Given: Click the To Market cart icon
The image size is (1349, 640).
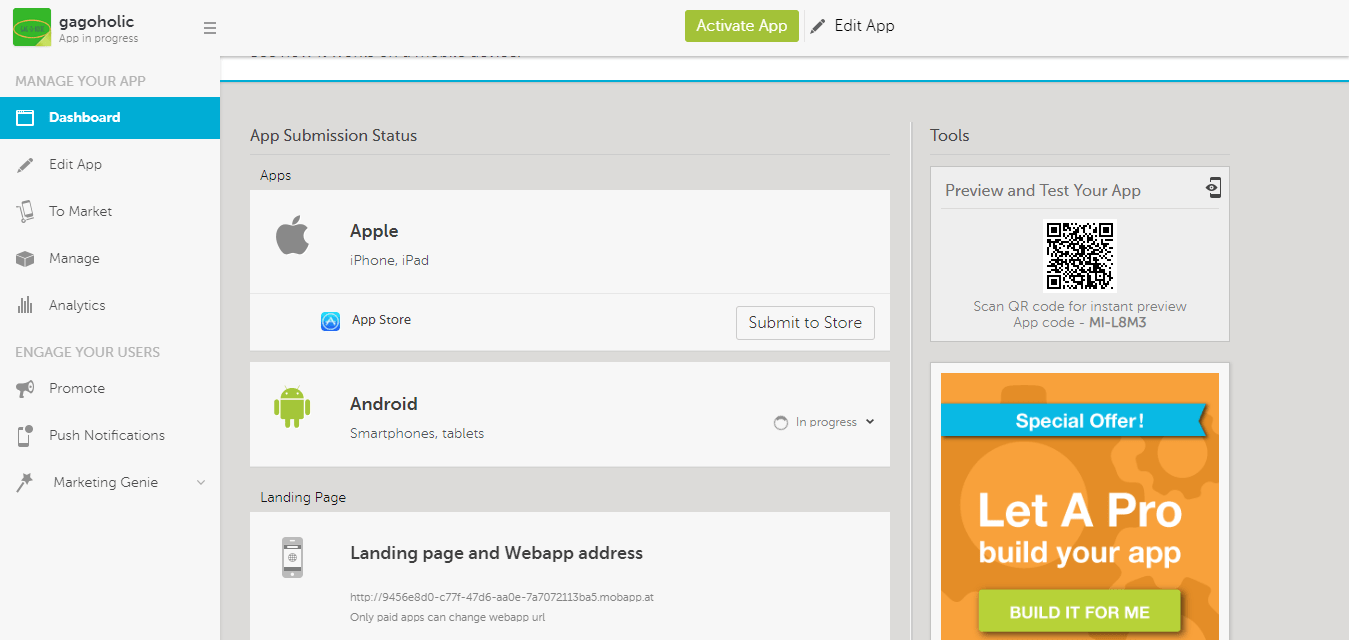Looking at the screenshot, I should click(x=25, y=211).
